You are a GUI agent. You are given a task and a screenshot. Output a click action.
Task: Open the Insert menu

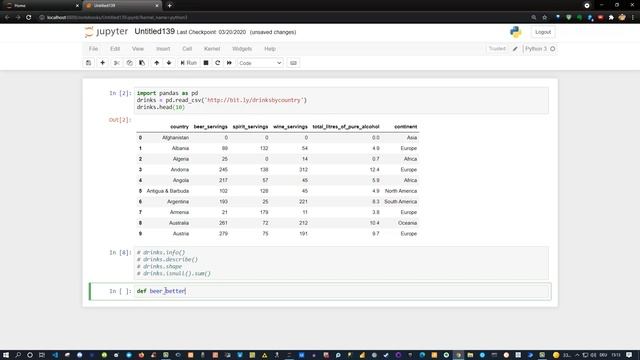[163, 49]
